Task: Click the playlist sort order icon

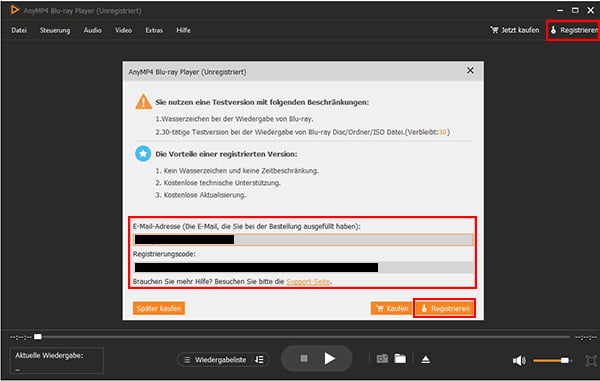Action: [x=259, y=360]
